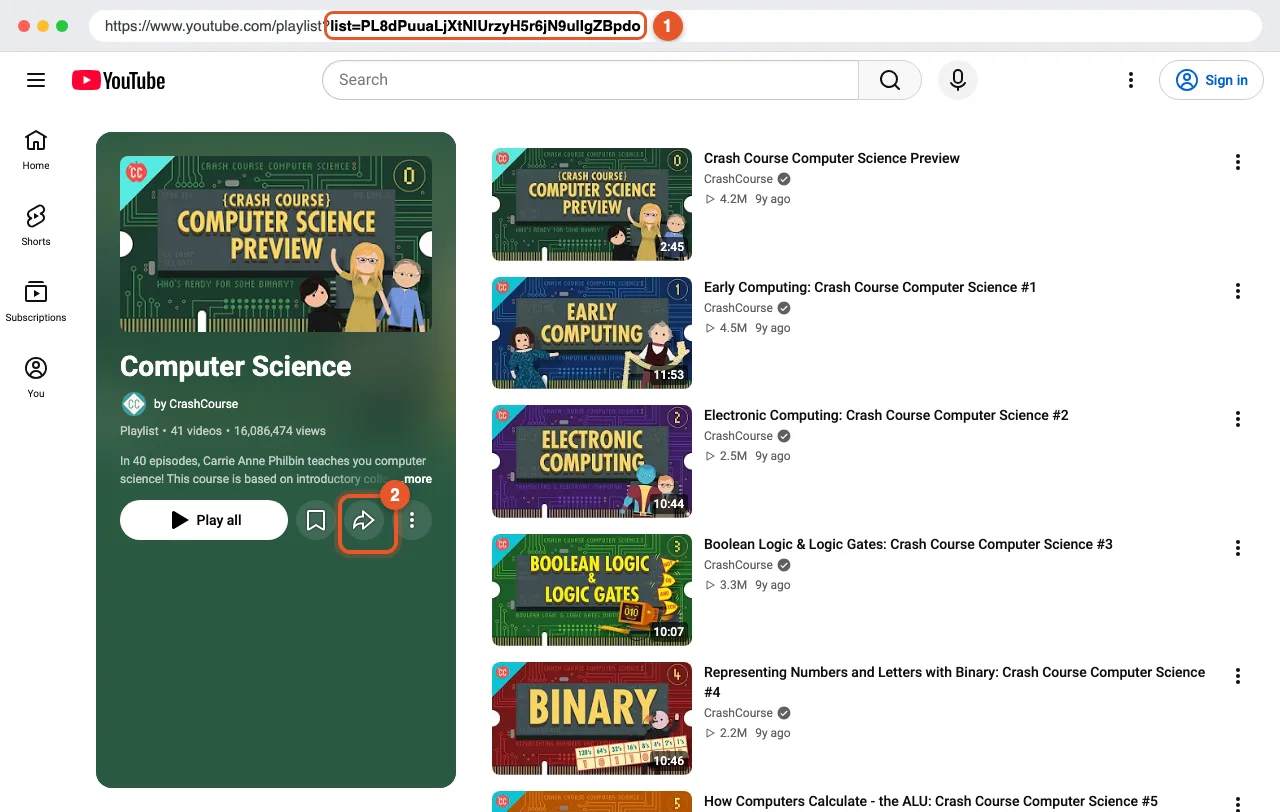This screenshot has height=812, width=1280.
Task: Open options for Crash Course Computer Science Preview
Action: click(x=1238, y=162)
